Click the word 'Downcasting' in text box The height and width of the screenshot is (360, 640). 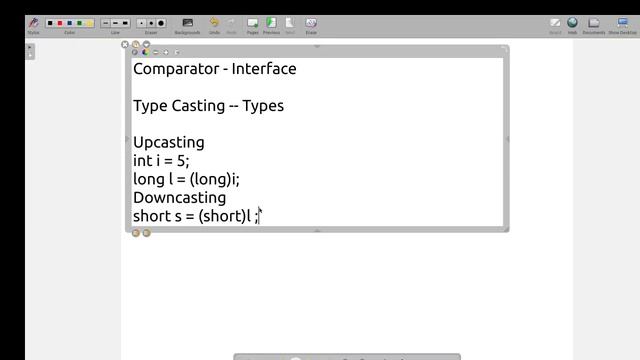pyautogui.click(x=180, y=198)
